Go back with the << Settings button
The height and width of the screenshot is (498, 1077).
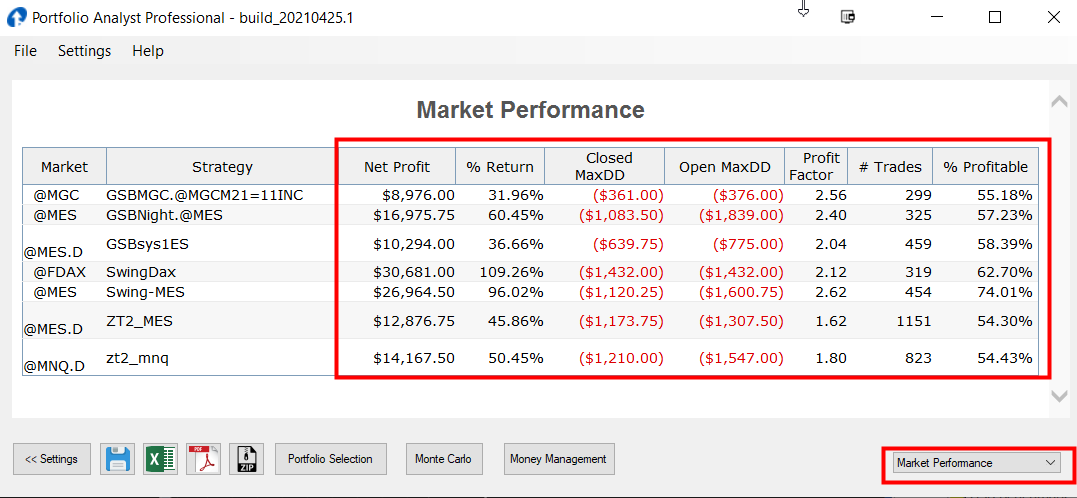tap(52, 459)
